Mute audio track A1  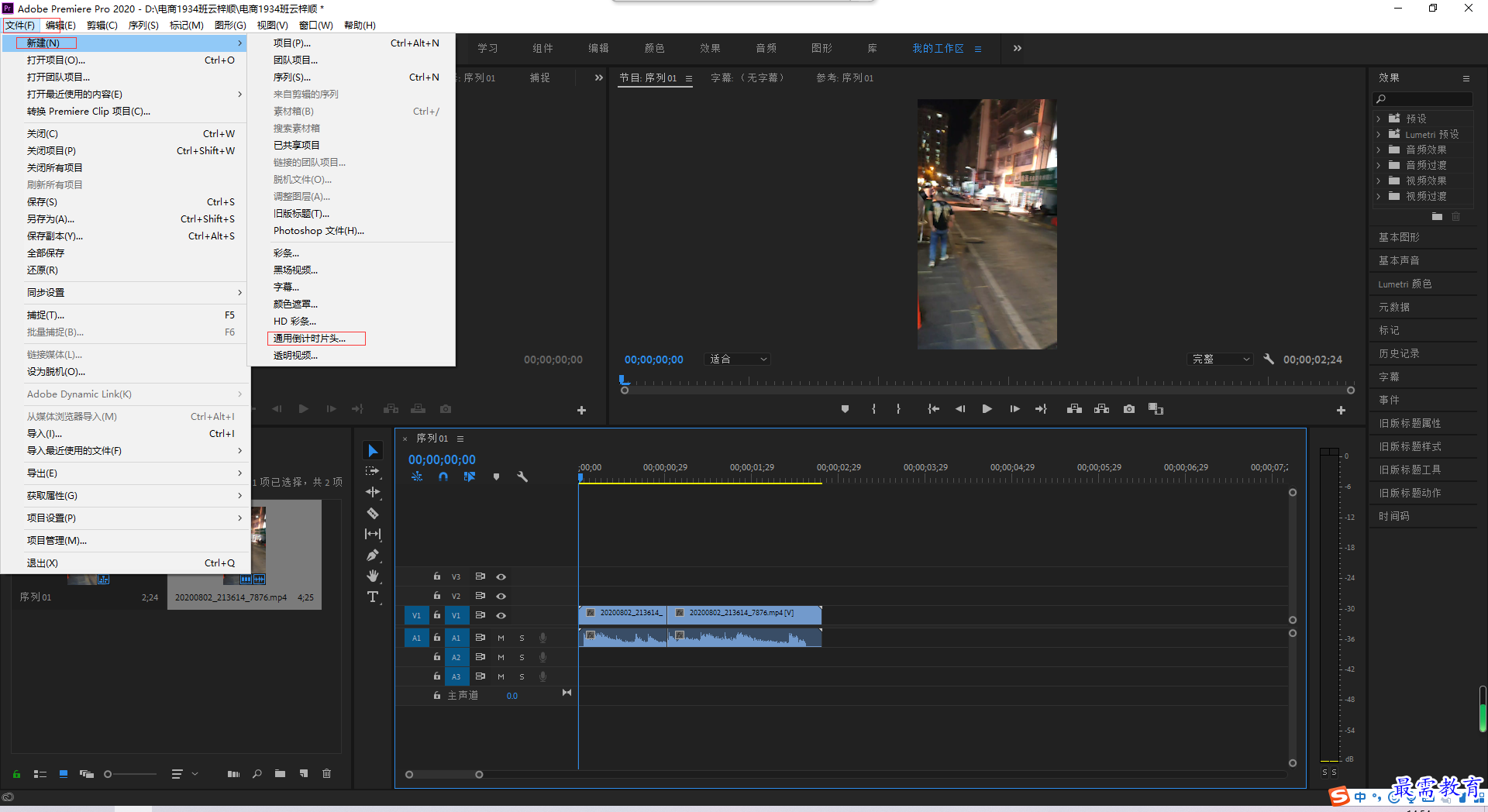pyautogui.click(x=501, y=638)
